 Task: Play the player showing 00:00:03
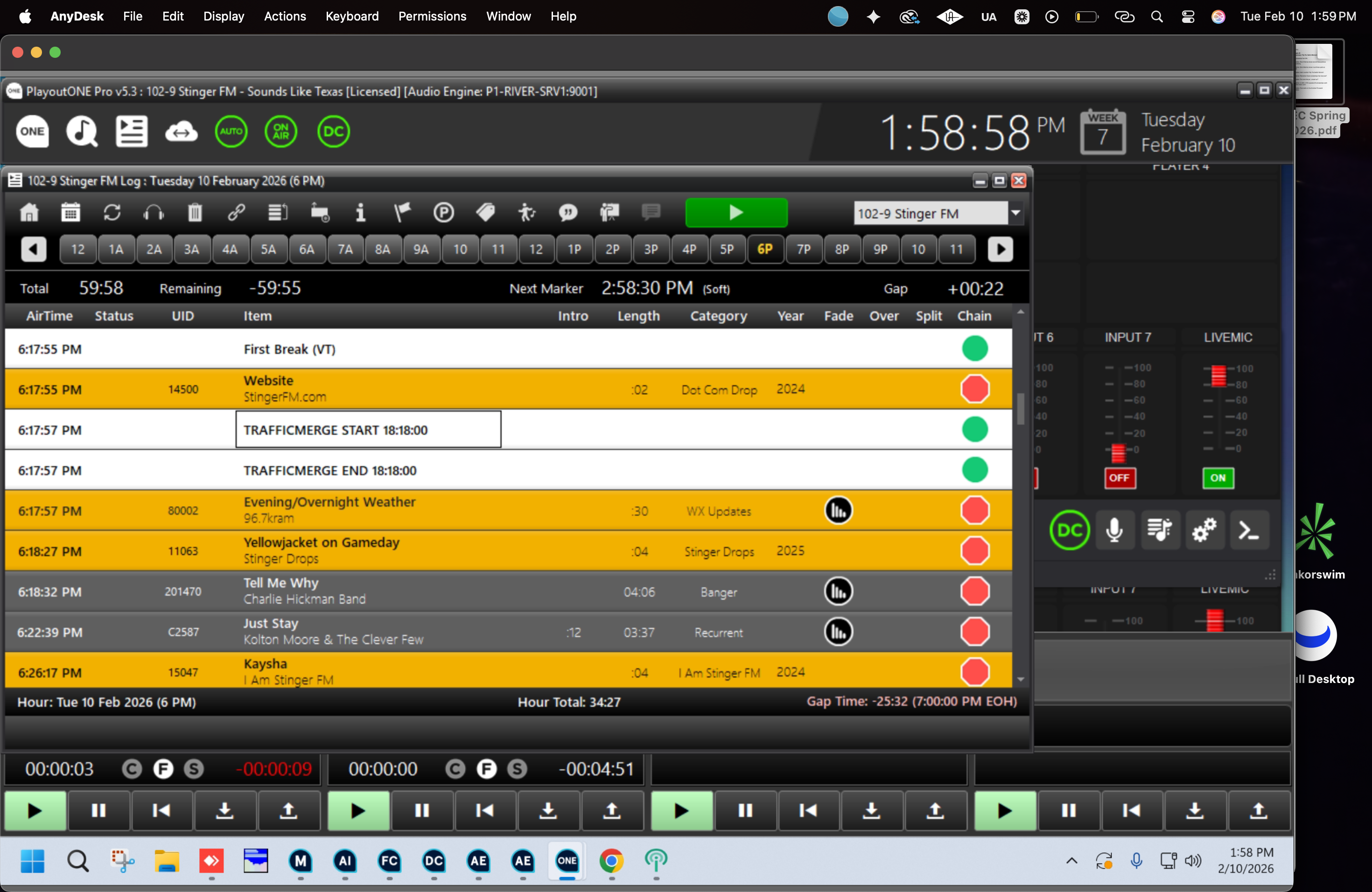pyautogui.click(x=35, y=811)
